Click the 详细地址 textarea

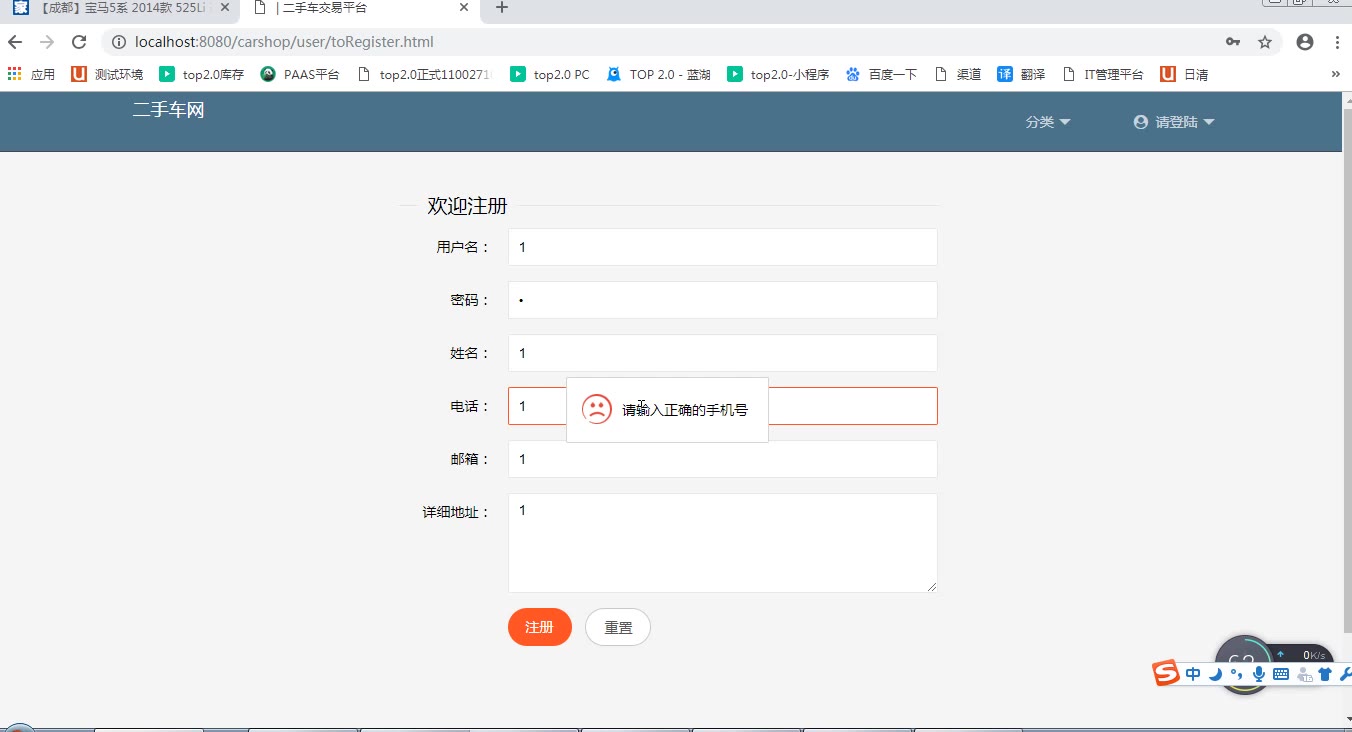click(722, 543)
